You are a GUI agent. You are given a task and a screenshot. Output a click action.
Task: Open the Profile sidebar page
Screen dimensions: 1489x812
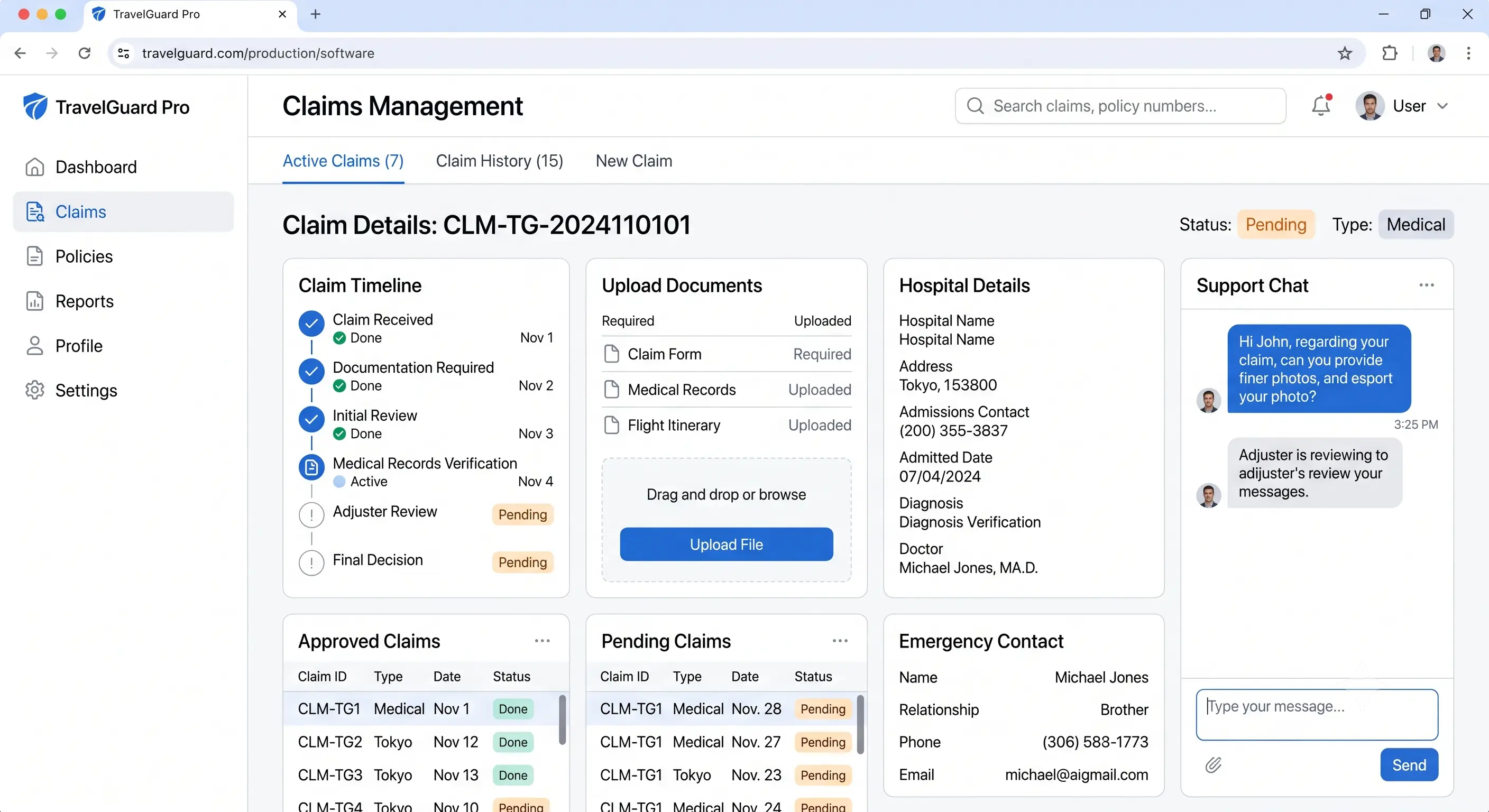[123, 346]
